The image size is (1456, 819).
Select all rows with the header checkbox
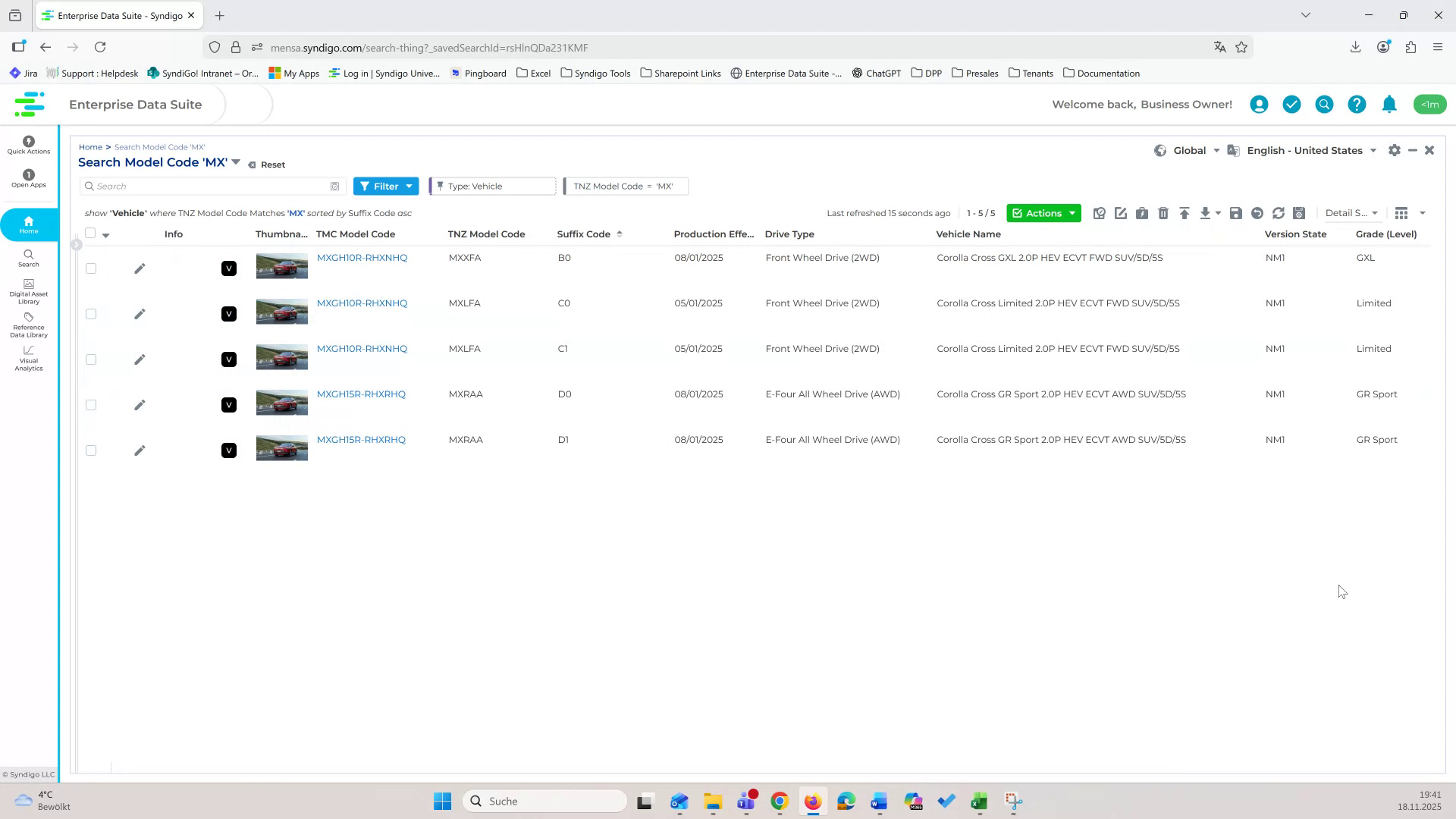pos(91,234)
